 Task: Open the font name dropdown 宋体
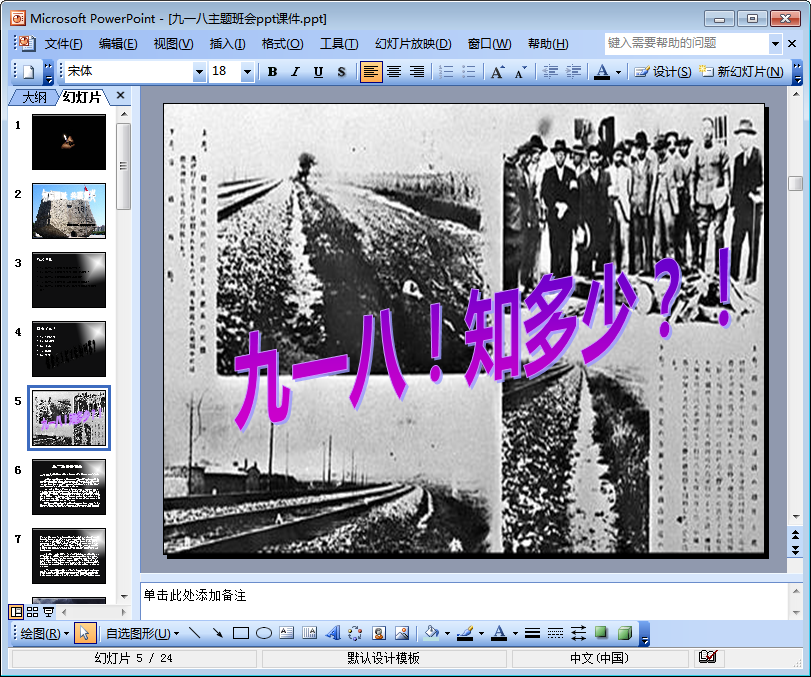click(x=199, y=72)
